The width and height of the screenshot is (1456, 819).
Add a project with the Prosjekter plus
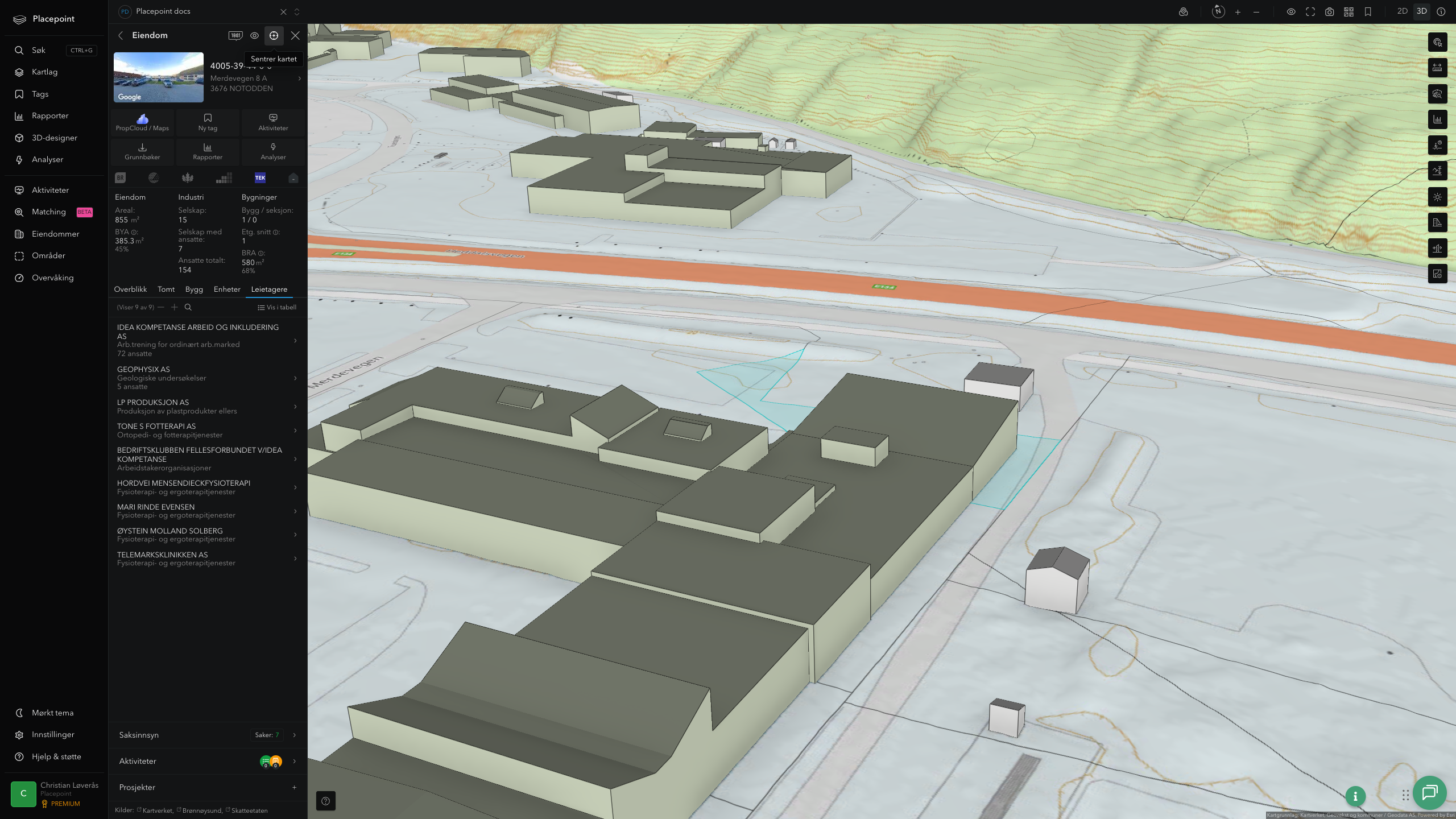pyautogui.click(x=294, y=787)
